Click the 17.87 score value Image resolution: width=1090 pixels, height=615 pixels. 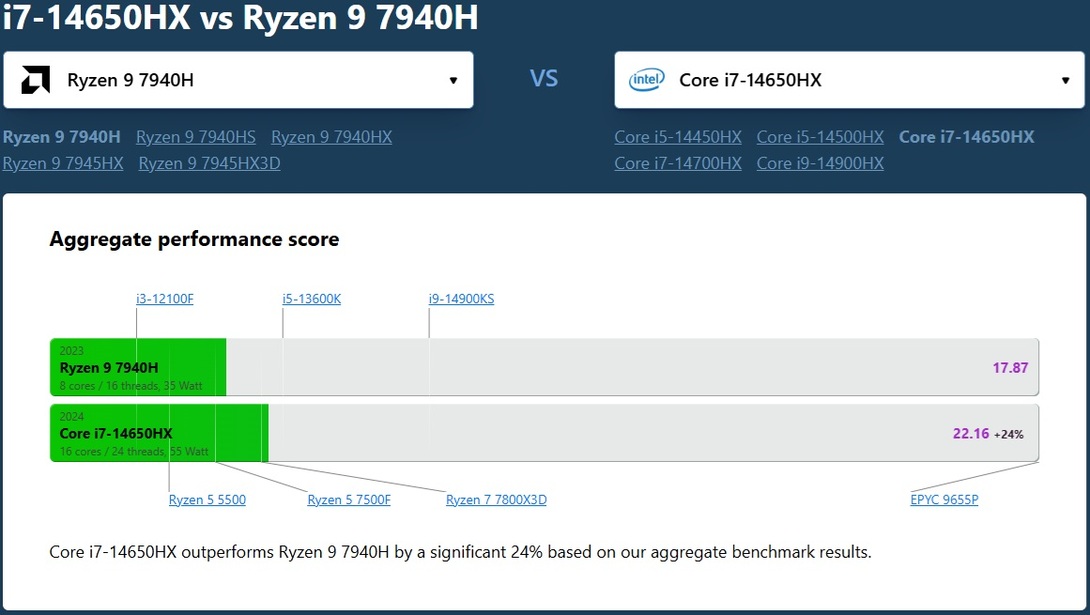tap(1010, 368)
